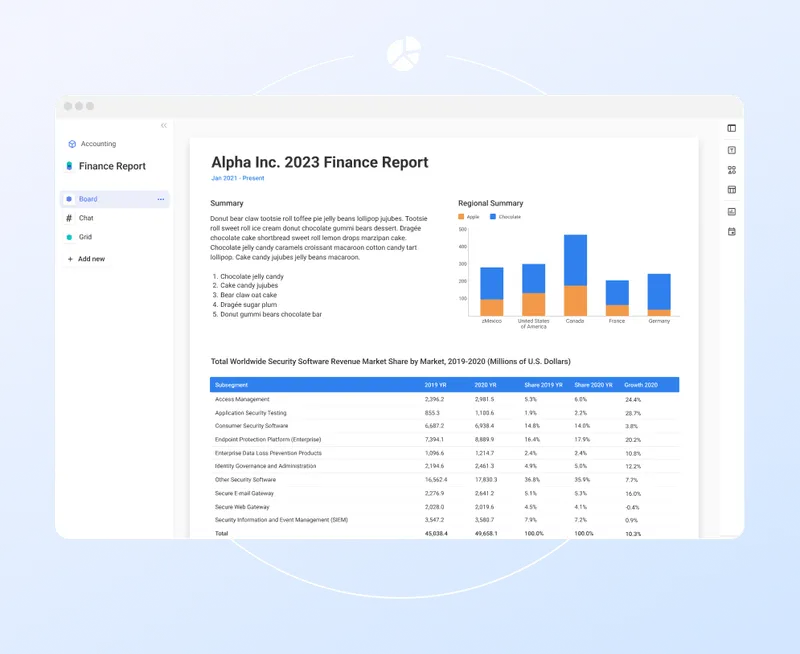Select the Canada bar in the chart

[x=575, y=275]
